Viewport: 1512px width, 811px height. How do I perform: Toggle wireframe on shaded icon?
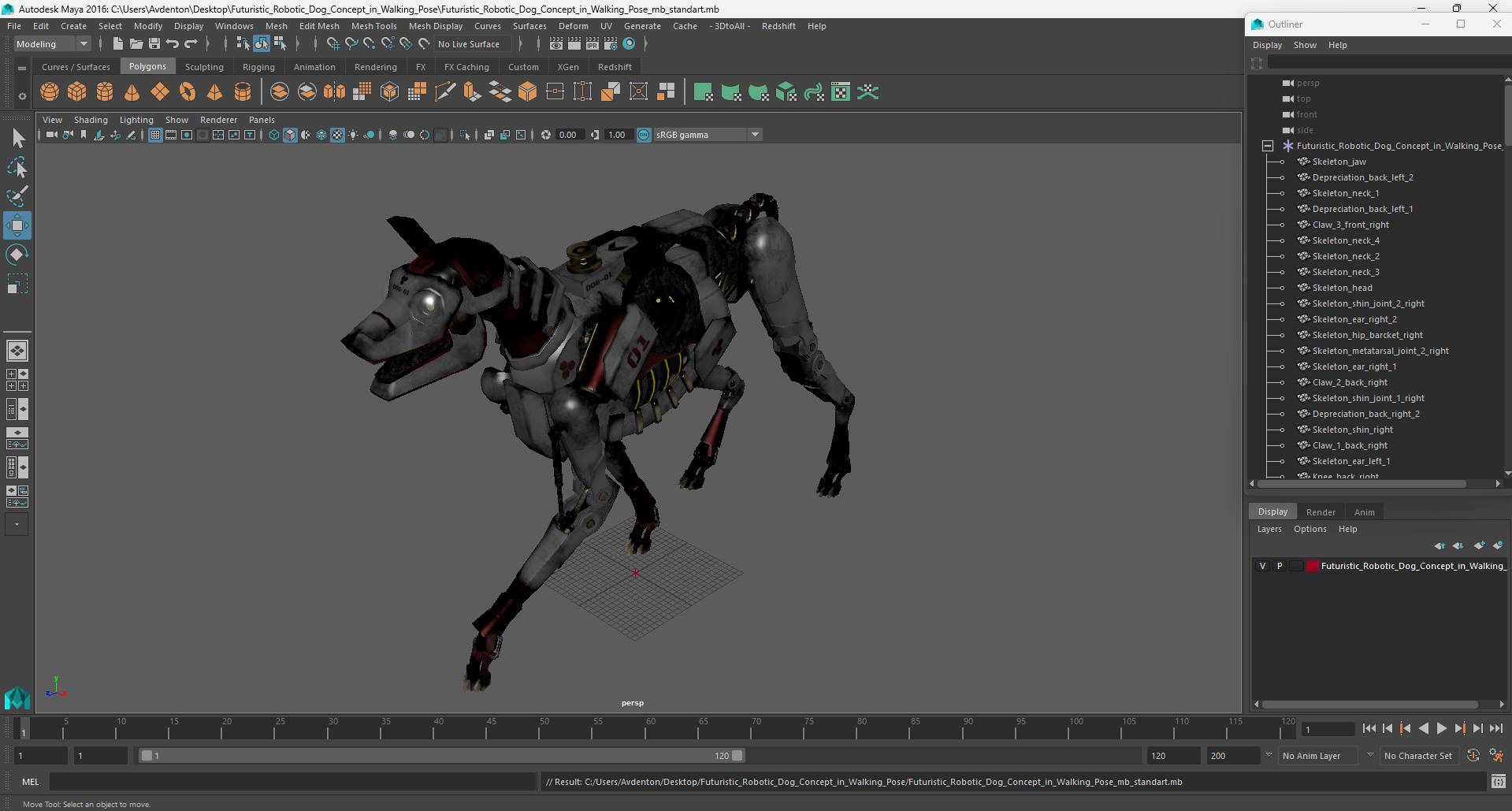tap(321, 135)
